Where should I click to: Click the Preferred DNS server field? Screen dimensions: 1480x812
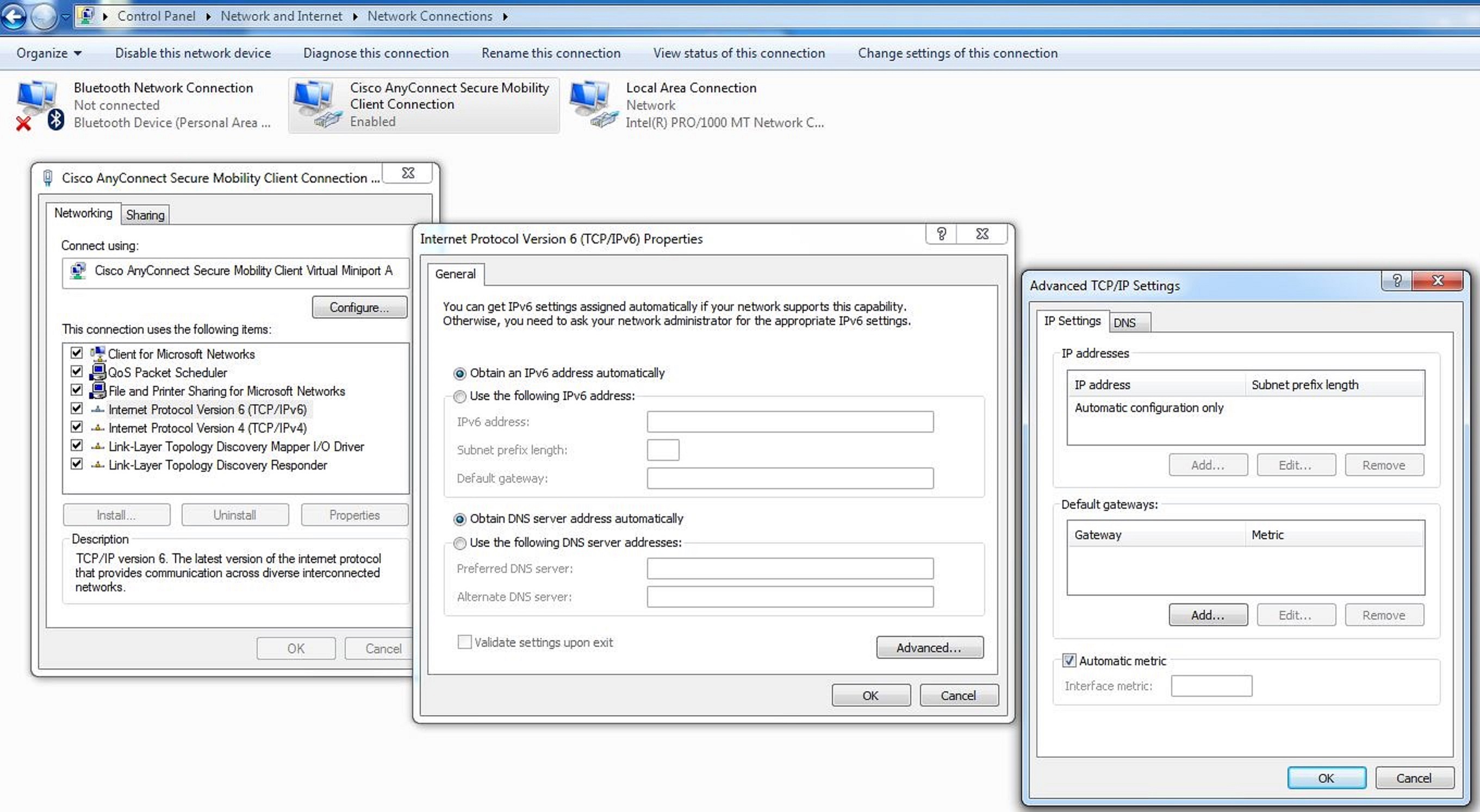[x=790, y=569]
